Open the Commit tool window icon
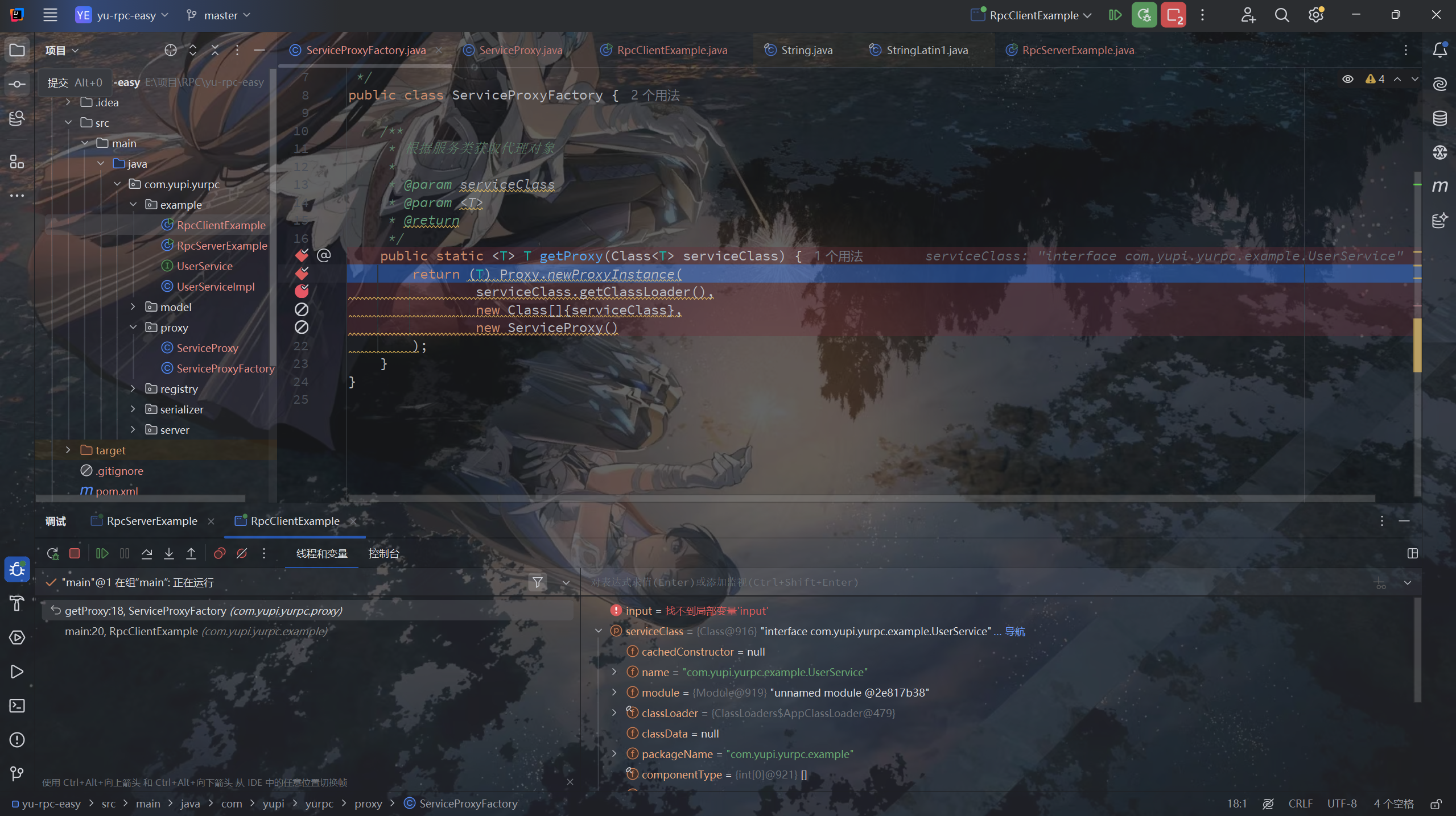Viewport: 1456px width, 816px height. pyautogui.click(x=17, y=84)
